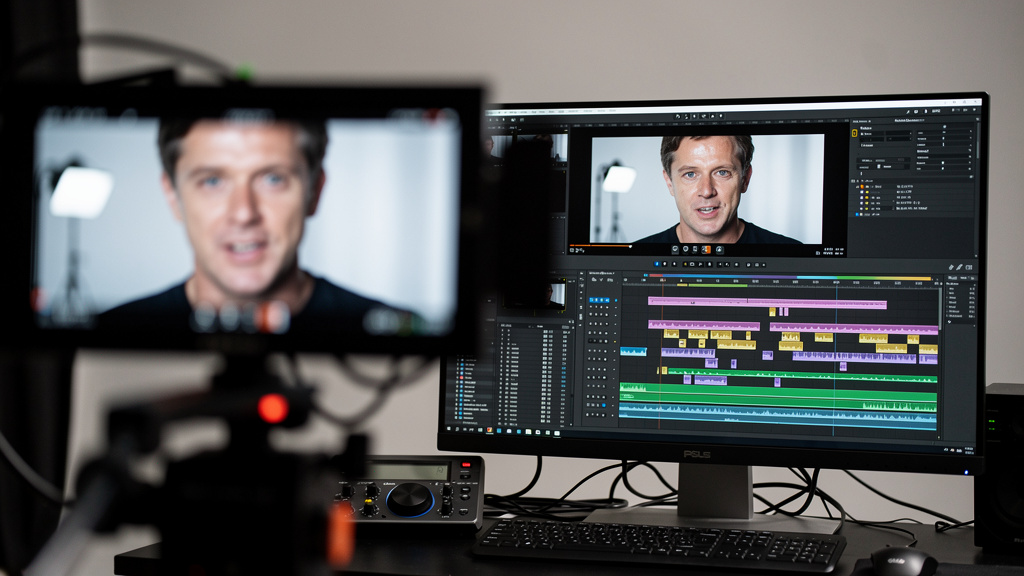The height and width of the screenshot is (576, 1024).
Task: Select the bottom blue audio waveform clip
Action: (x=778, y=417)
